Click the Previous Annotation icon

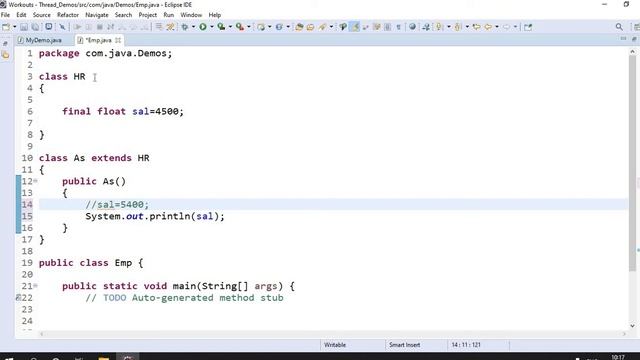458,27
